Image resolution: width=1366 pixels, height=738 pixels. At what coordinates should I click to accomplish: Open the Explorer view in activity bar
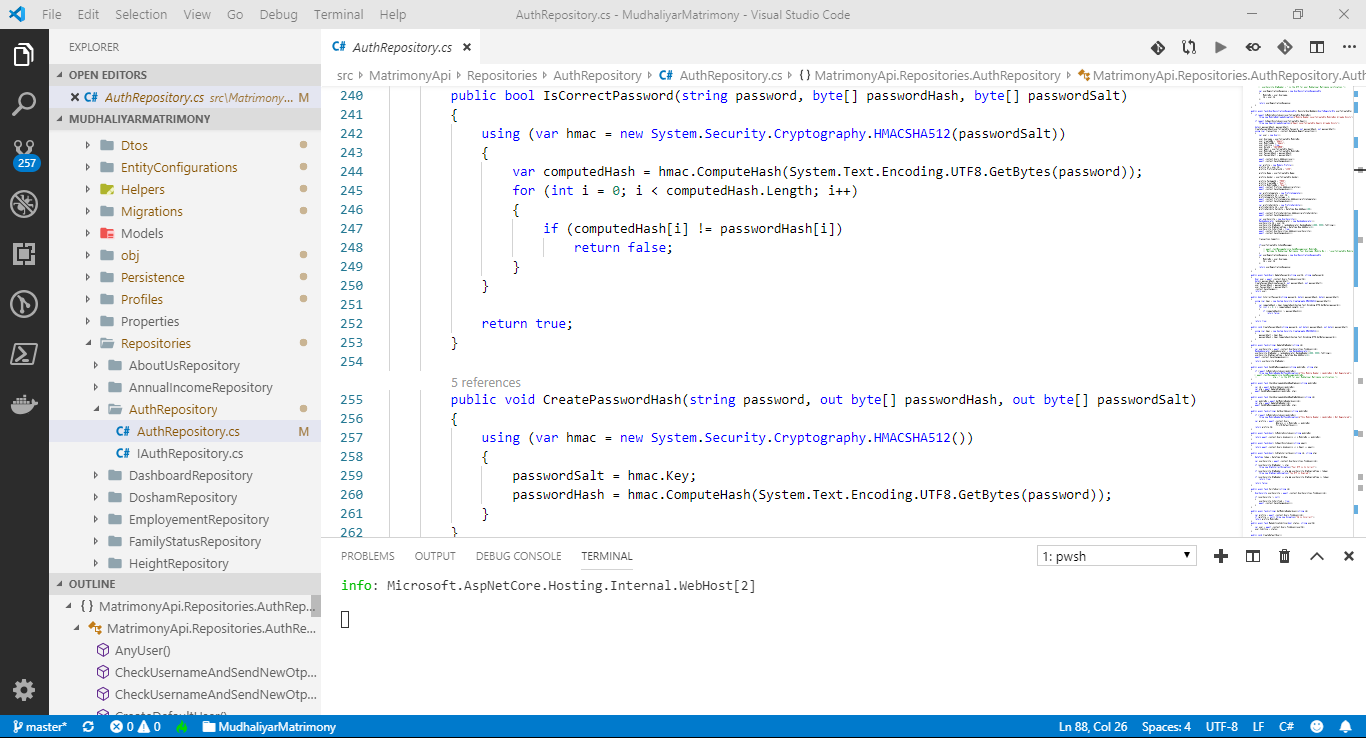point(24,55)
